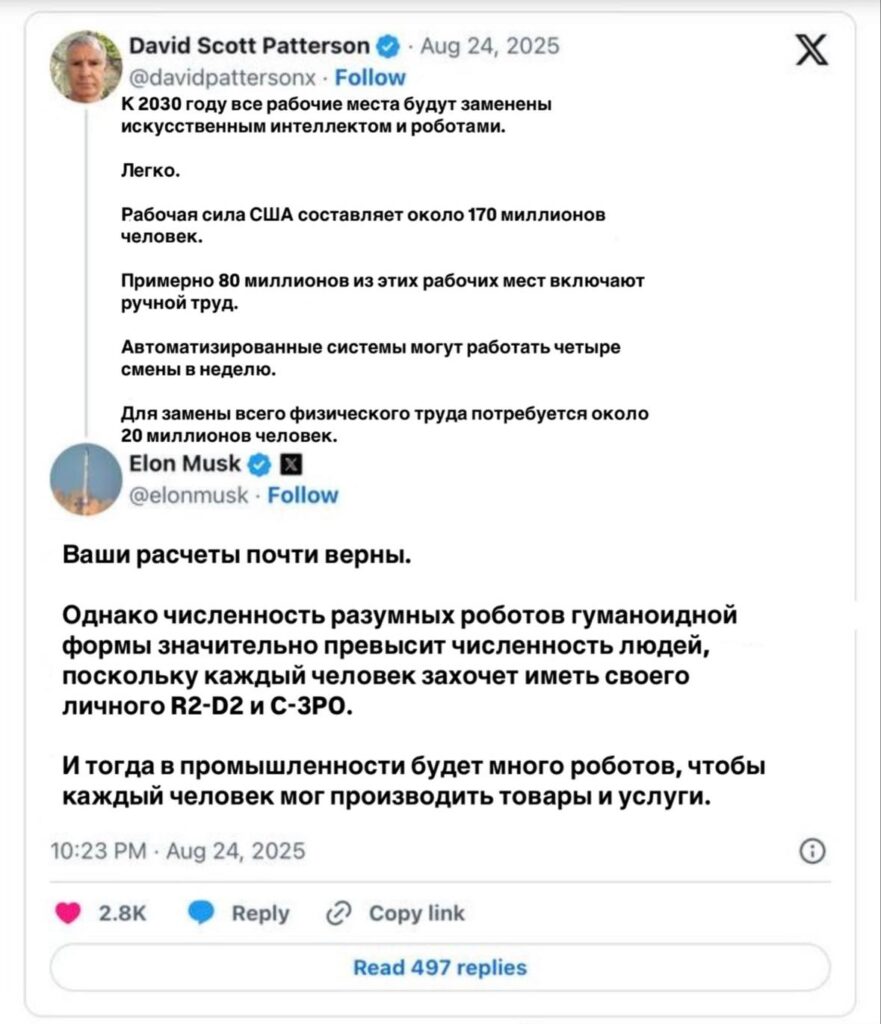Like the tweet with heart icon

68,912
